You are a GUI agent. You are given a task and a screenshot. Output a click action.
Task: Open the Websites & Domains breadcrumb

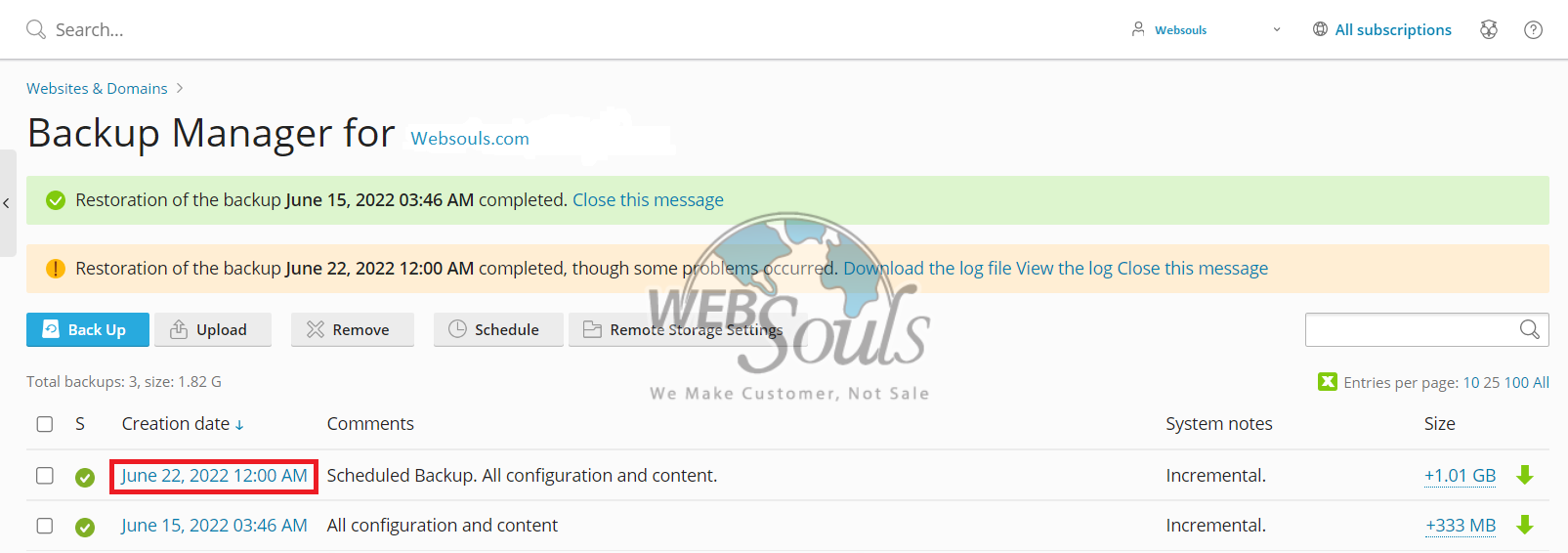[x=97, y=88]
